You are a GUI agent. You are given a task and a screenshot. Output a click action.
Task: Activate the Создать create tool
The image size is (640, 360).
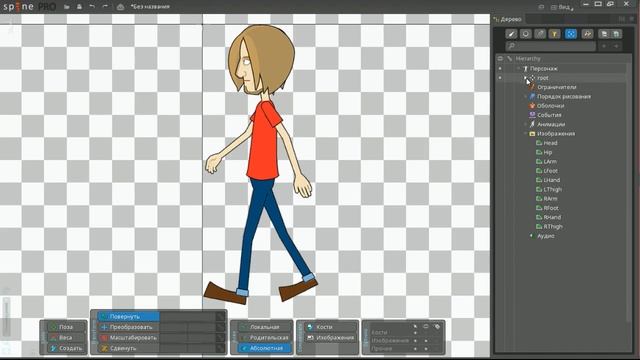tap(66, 348)
